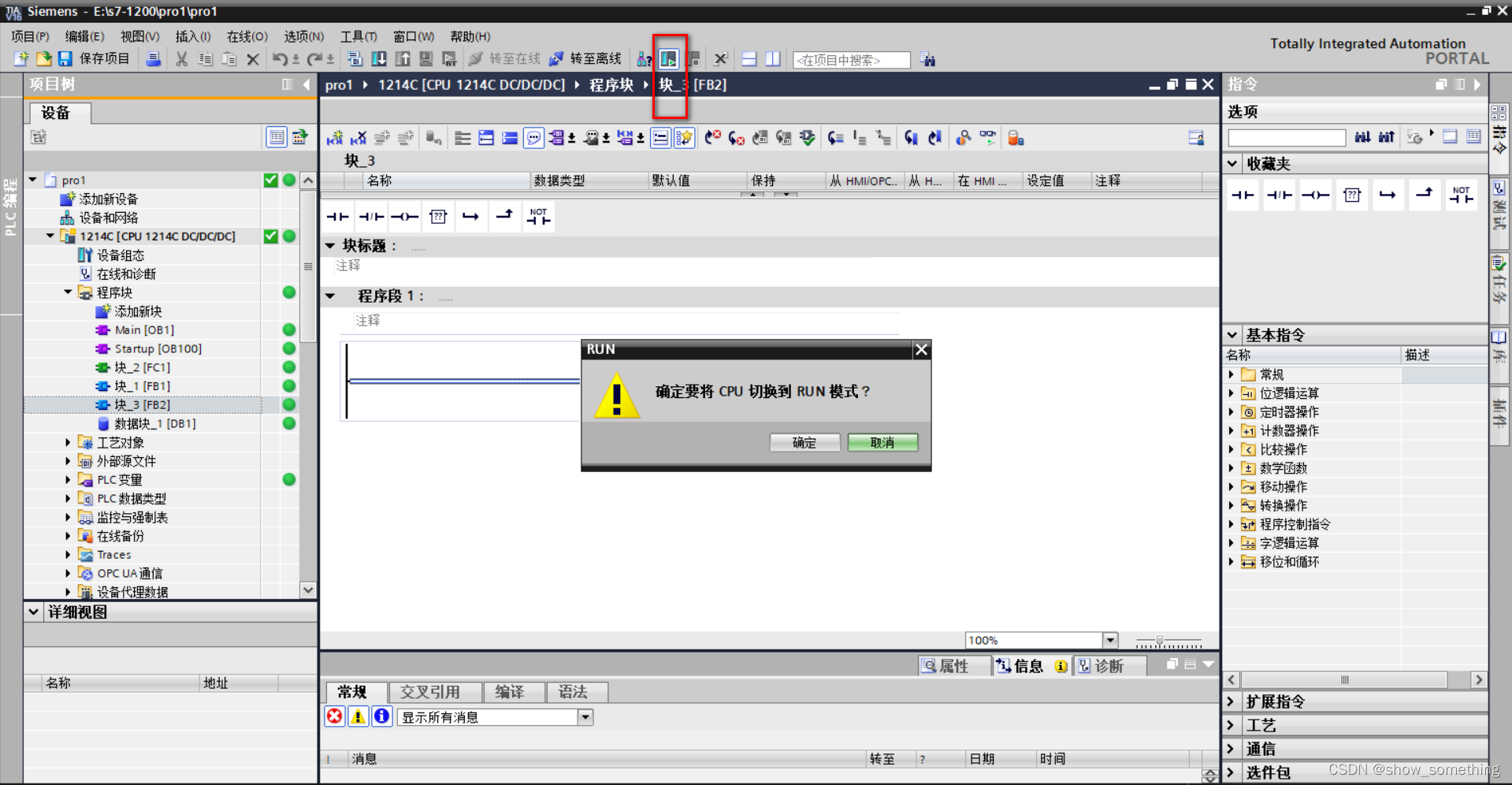This screenshot has height=785, width=1512.
Task: Click monitoring on/off glasses icon
Action: [x=988, y=138]
